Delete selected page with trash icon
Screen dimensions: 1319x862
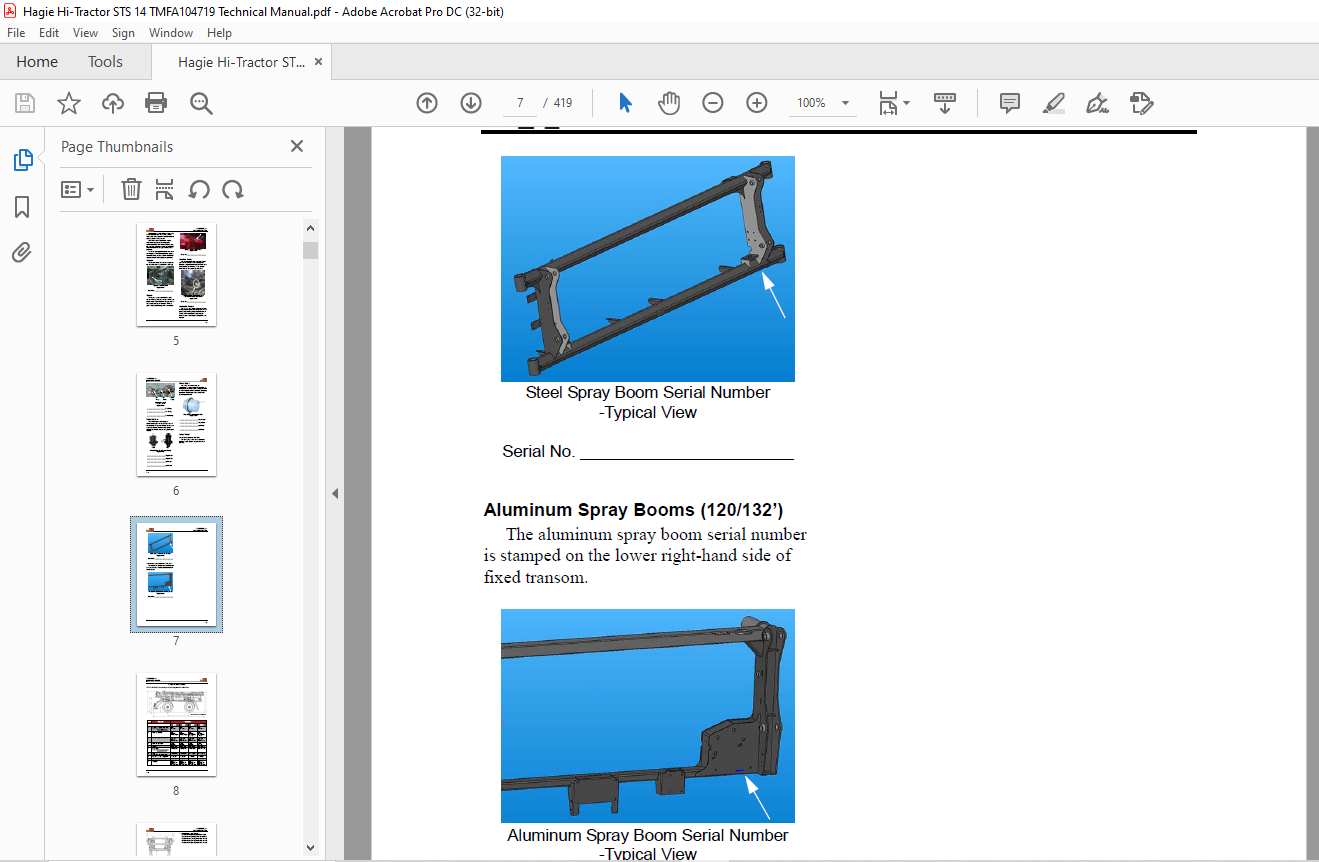click(x=131, y=189)
